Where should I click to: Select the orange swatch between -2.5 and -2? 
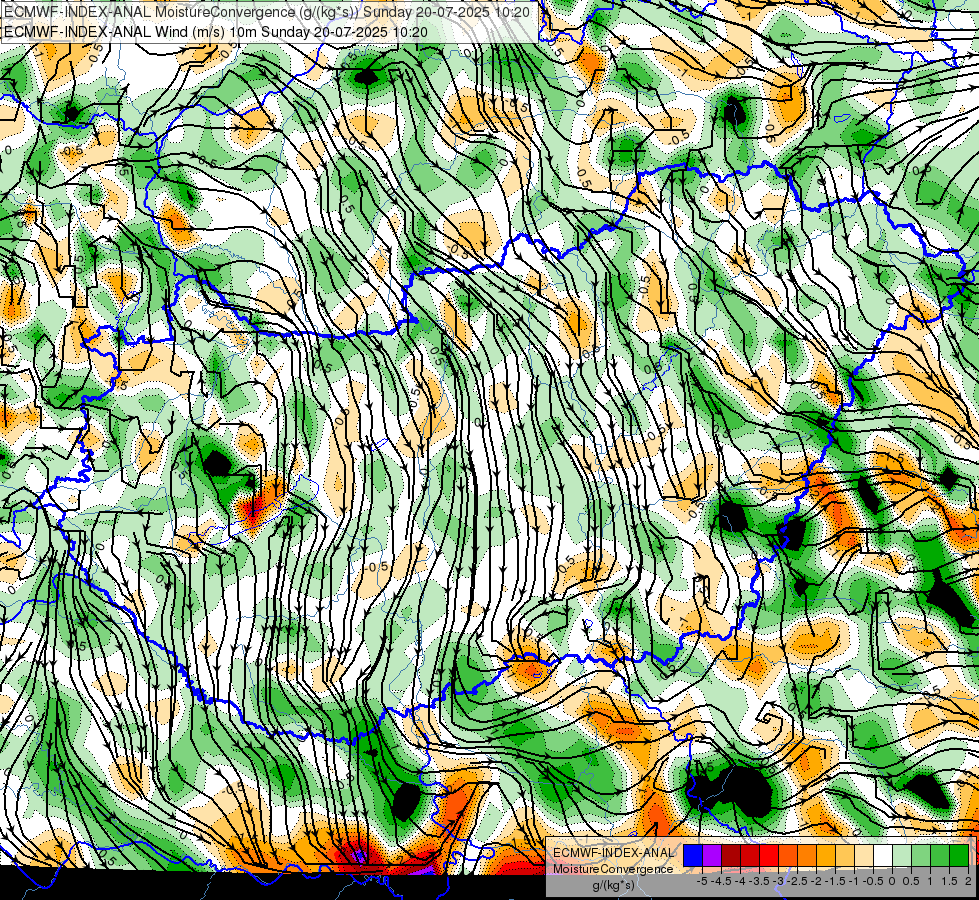[x=807, y=856]
